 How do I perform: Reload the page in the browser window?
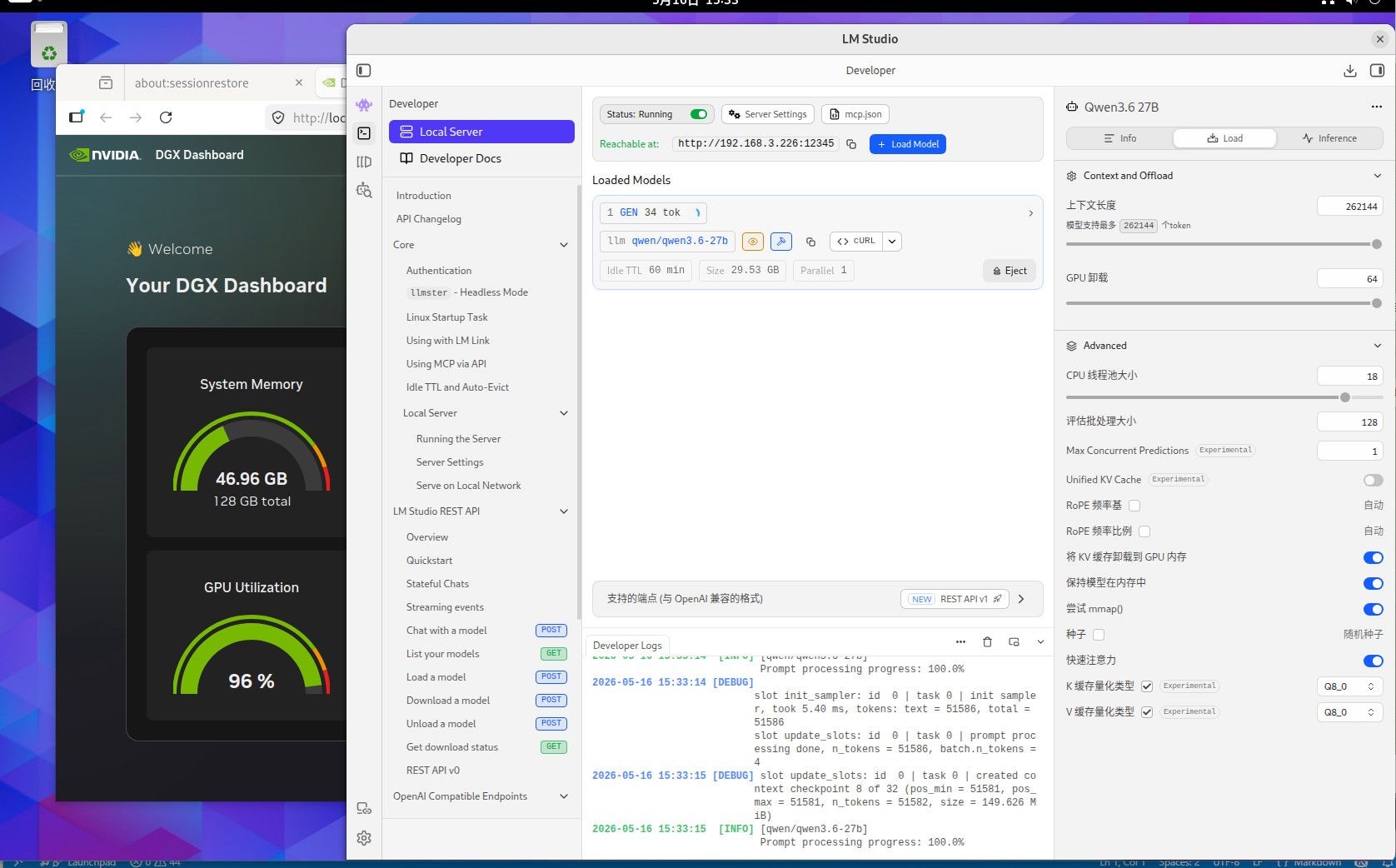pyautogui.click(x=166, y=117)
